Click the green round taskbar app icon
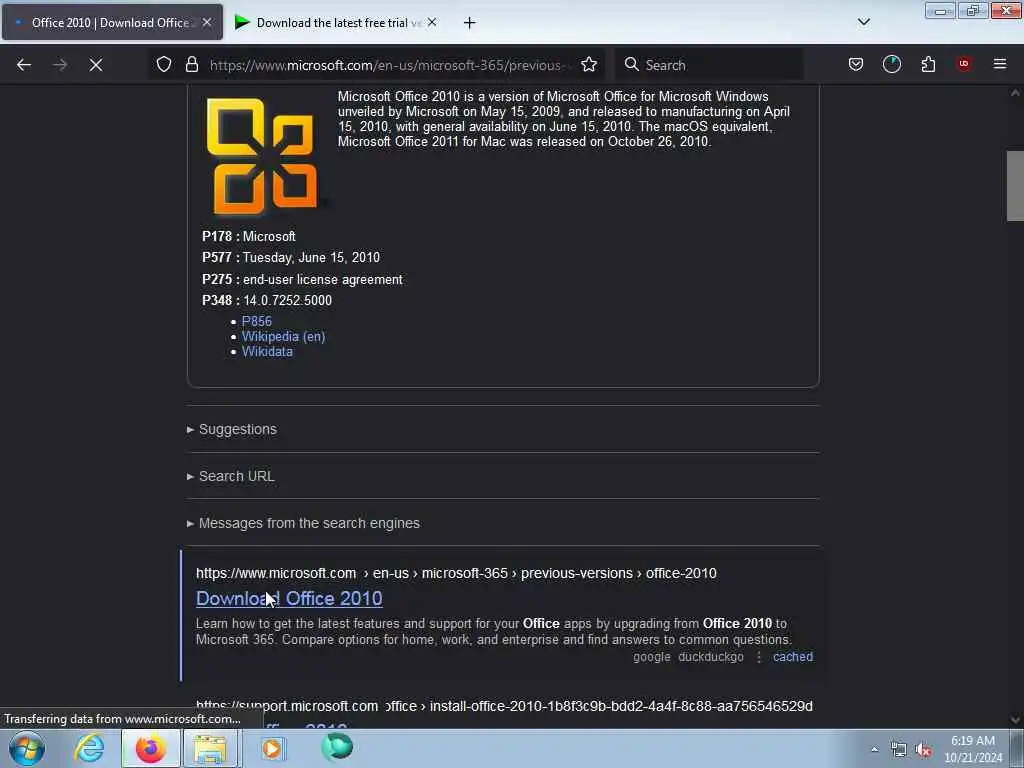Viewport: 1024px width, 768px height. point(337,747)
